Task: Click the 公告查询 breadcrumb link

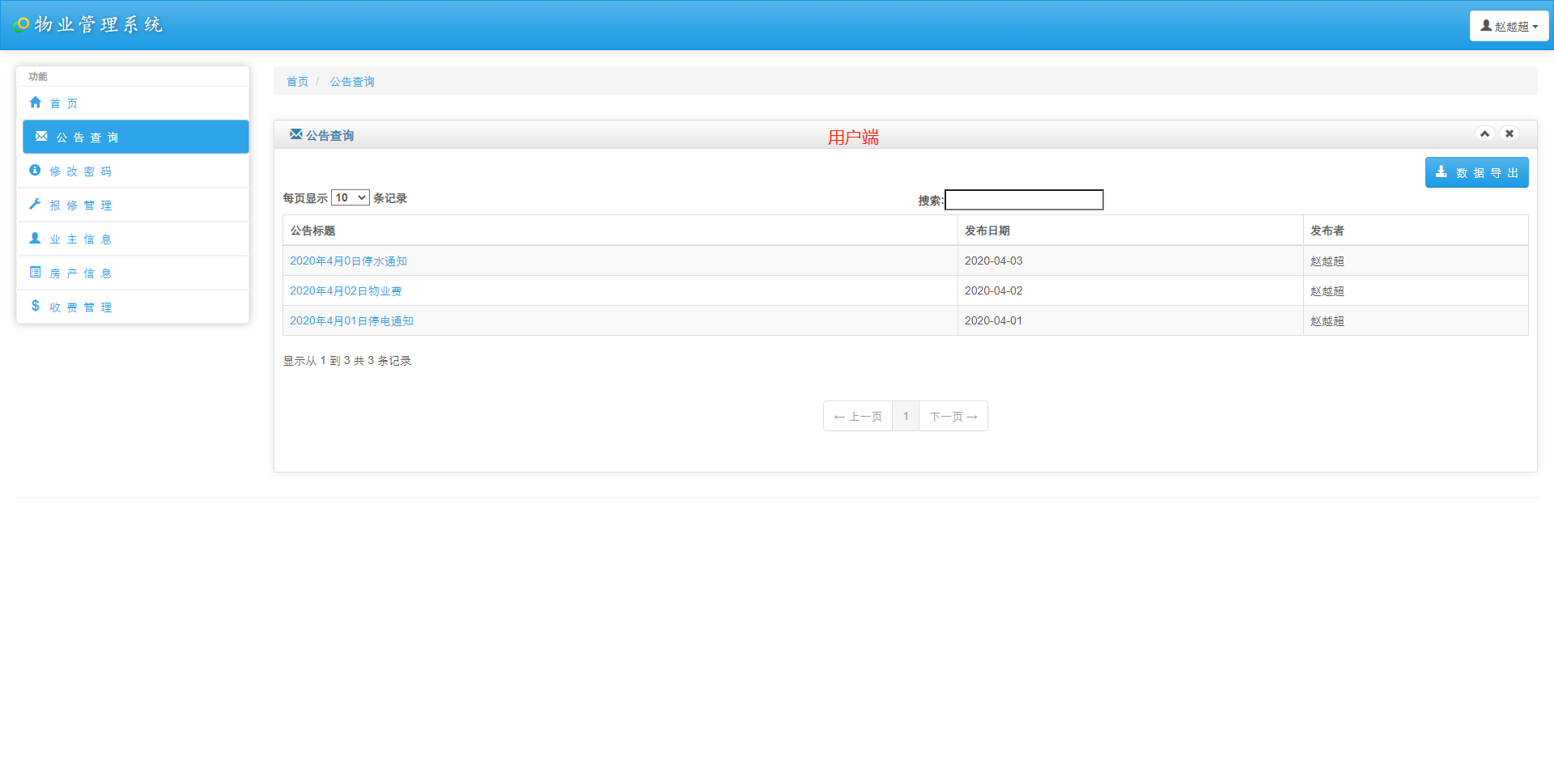Action: [352, 82]
